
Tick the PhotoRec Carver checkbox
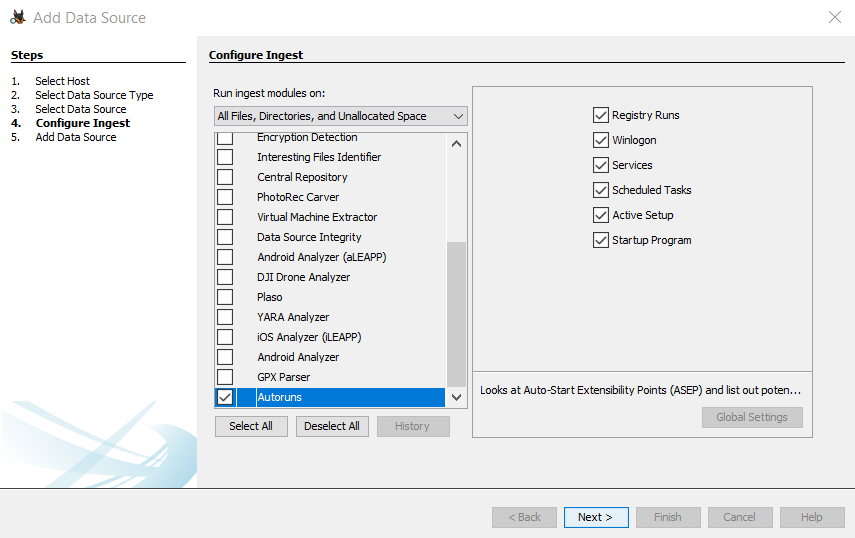pyautogui.click(x=225, y=197)
